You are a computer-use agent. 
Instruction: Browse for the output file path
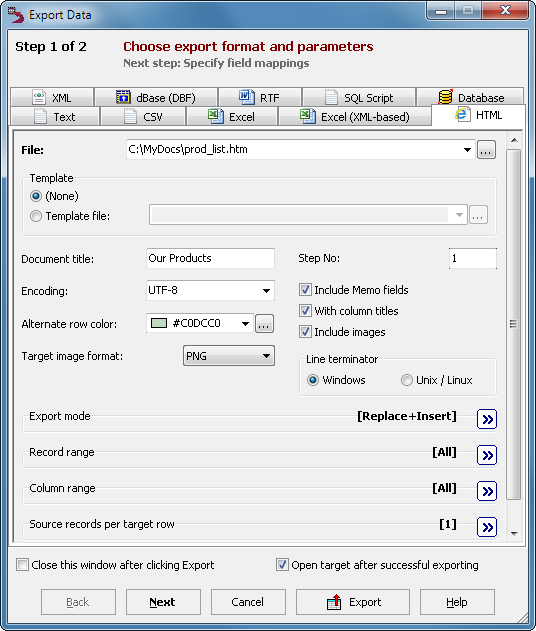click(x=486, y=150)
